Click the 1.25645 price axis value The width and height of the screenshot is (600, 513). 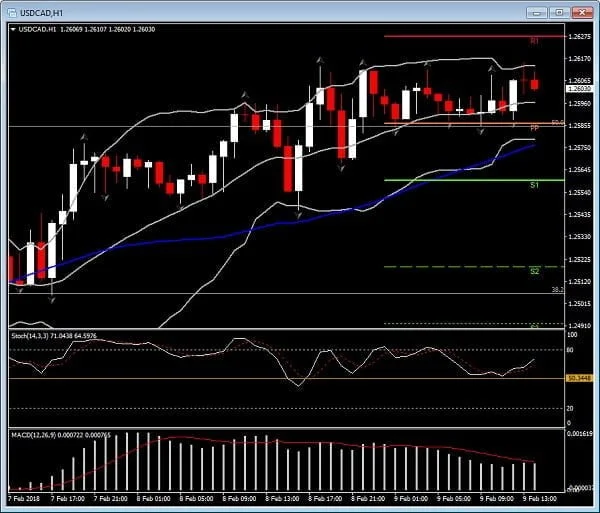click(580, 170)
